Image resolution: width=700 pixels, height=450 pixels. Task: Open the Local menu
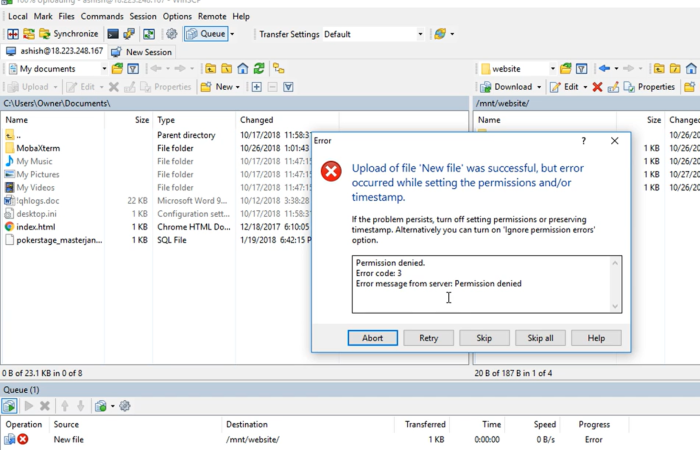pyautogui.click(x=18, y=16)
